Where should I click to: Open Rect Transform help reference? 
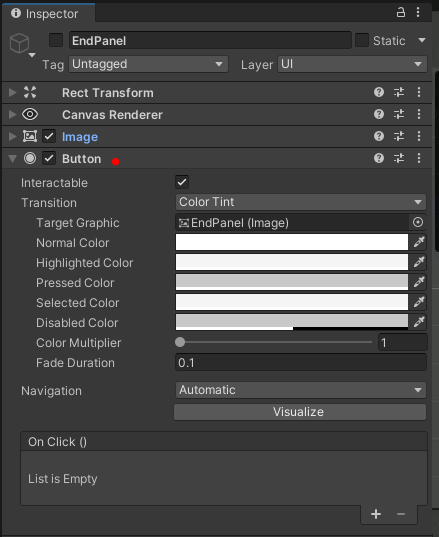(379, 92)
